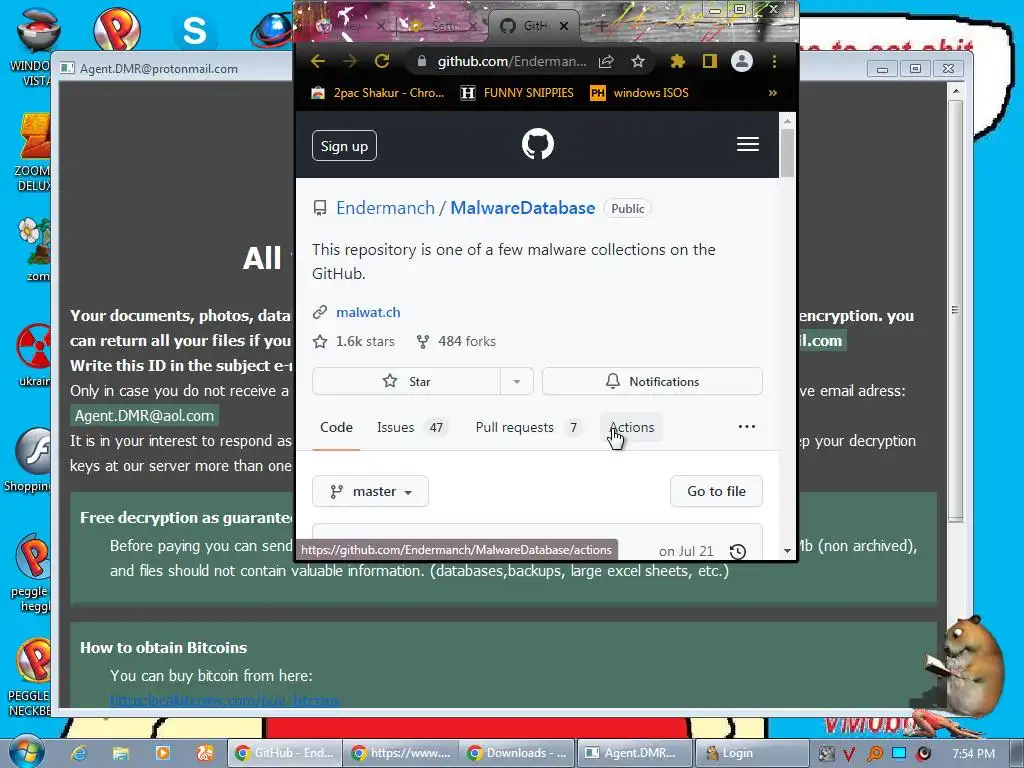Select the Code tab
Image resolution: width=1024 pixels, height=768 pixels.
(x=336, y=427)
